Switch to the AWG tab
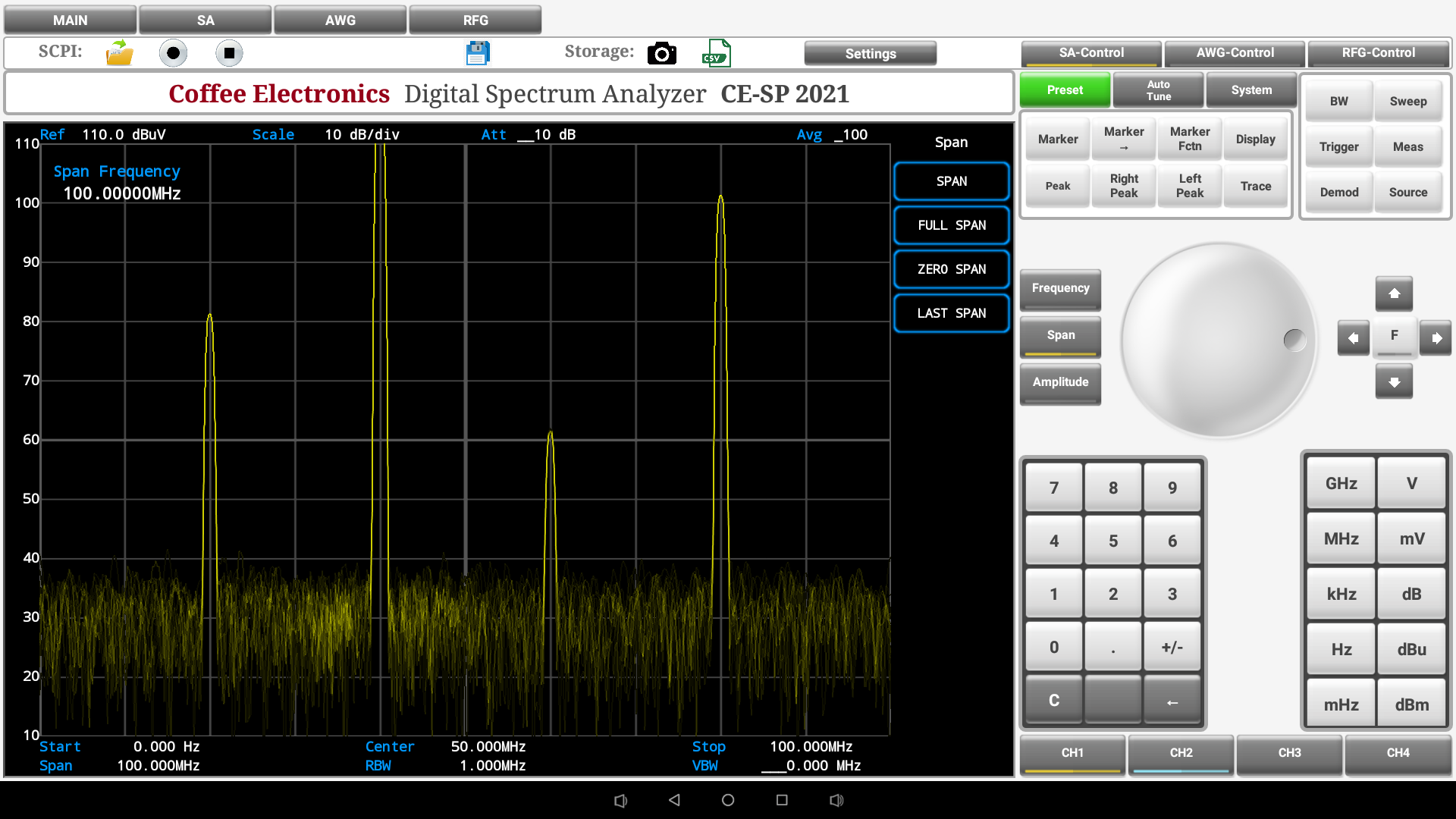The width and height of the screenshot is (1456, 819). (x=340, y=20)
